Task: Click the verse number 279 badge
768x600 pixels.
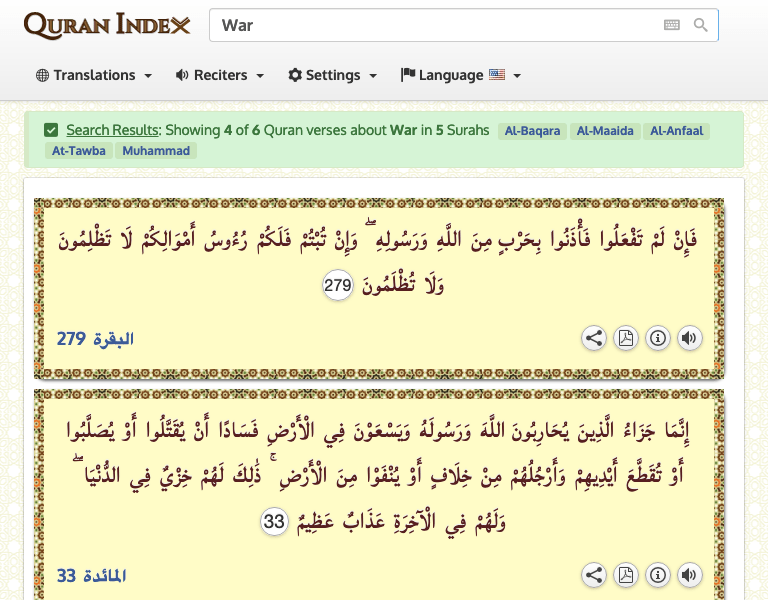Action: 338,285
